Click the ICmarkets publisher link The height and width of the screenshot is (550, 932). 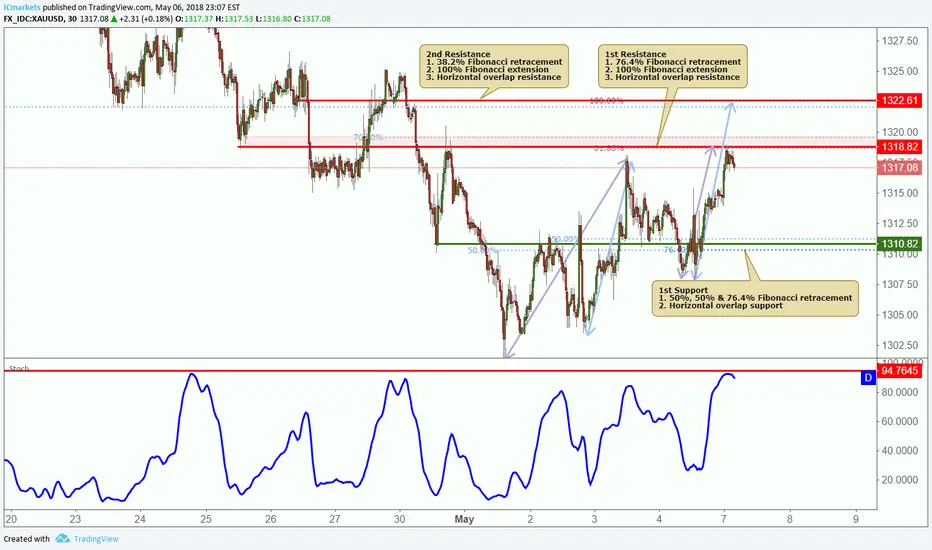pyautogui.click(x=22, y=7)
